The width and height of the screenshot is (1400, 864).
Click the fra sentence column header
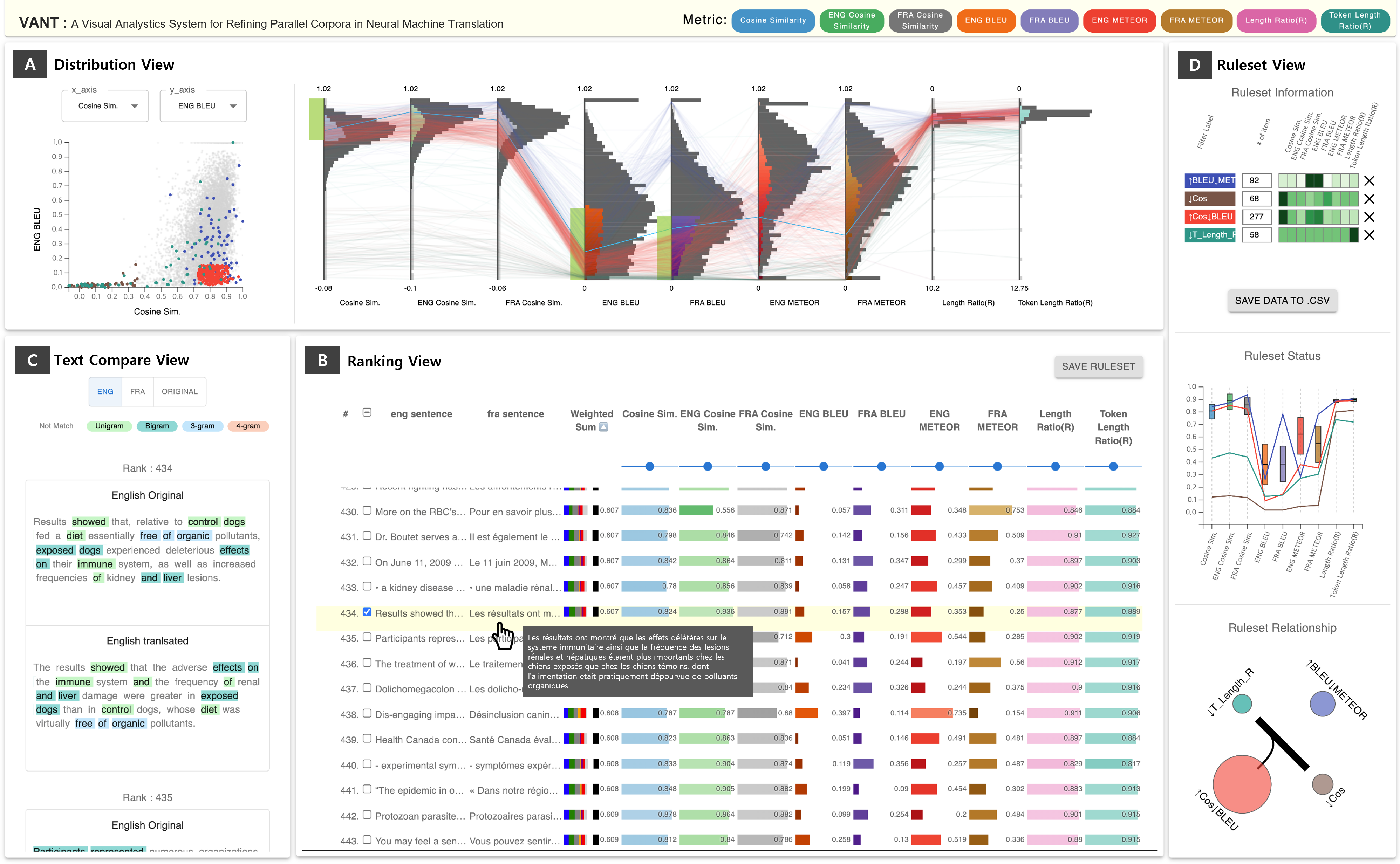[x=515, y=414]
